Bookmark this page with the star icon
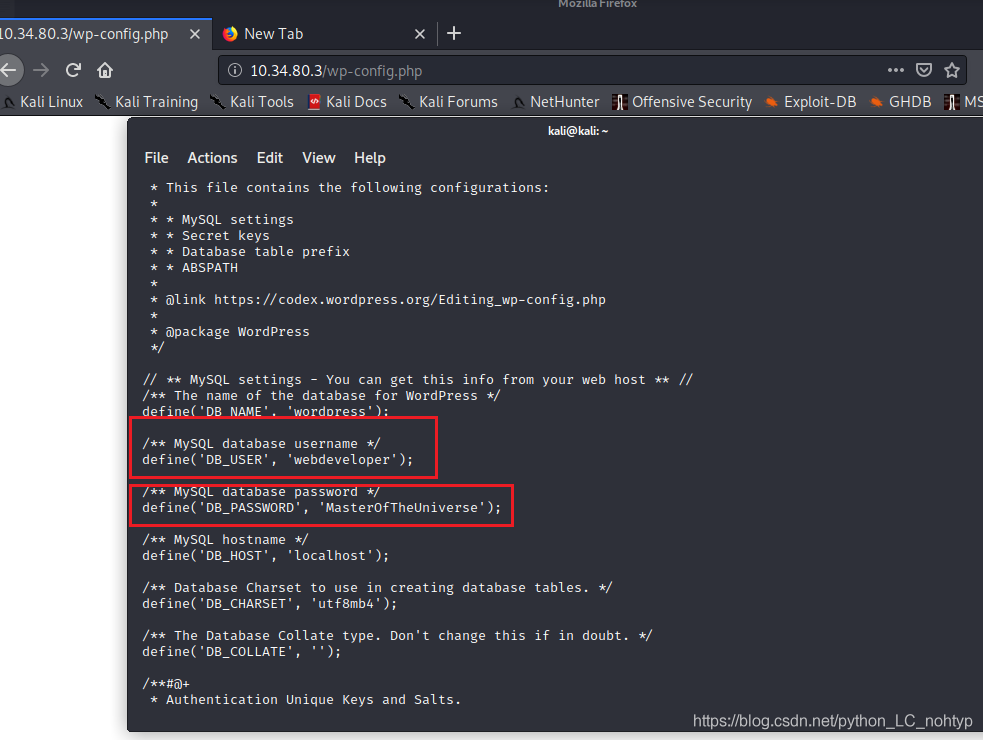 (x=952, y=70)
